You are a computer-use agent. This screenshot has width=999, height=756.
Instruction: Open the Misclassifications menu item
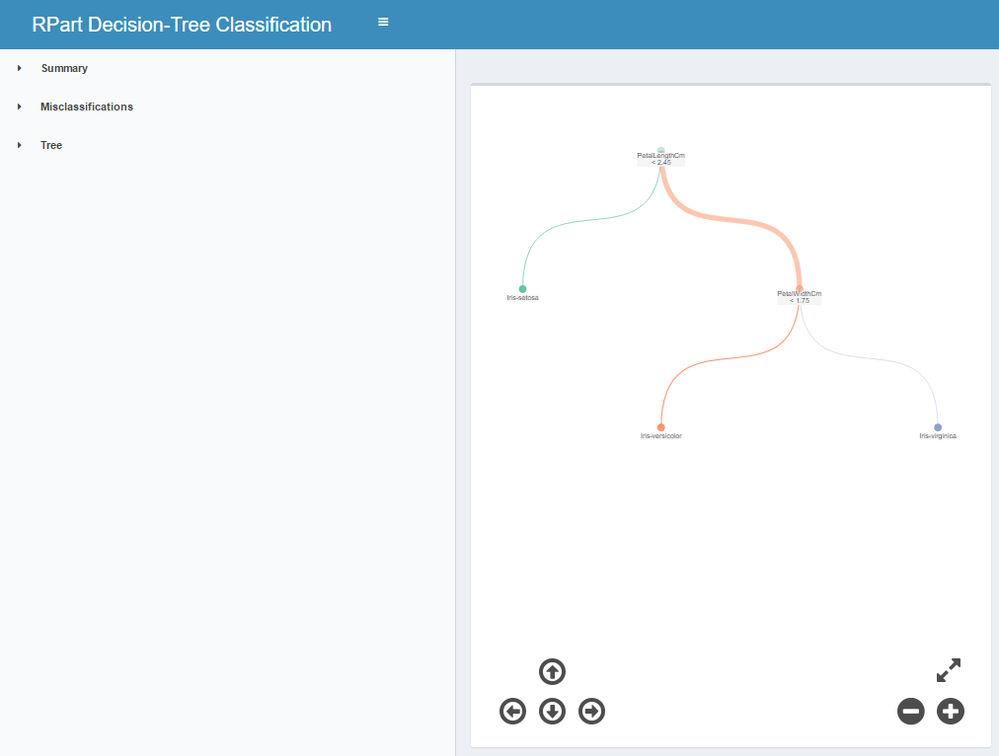pos(87,106)
